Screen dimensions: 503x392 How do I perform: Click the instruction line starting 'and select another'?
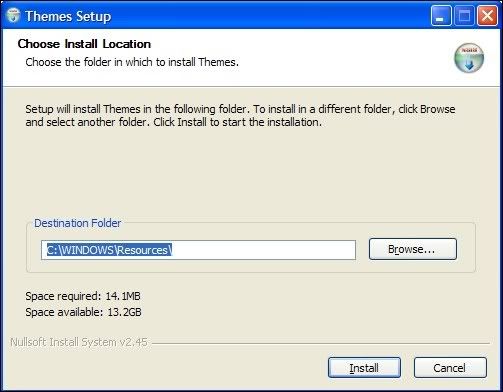[174, 122]
